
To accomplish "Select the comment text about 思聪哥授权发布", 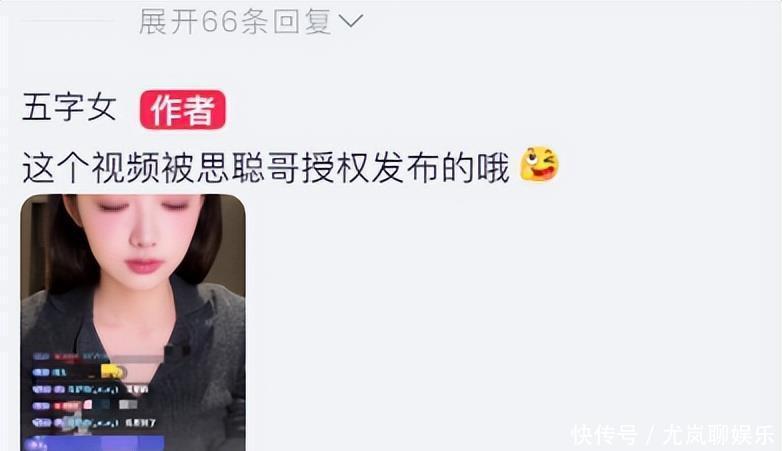I will click(265, 168).
